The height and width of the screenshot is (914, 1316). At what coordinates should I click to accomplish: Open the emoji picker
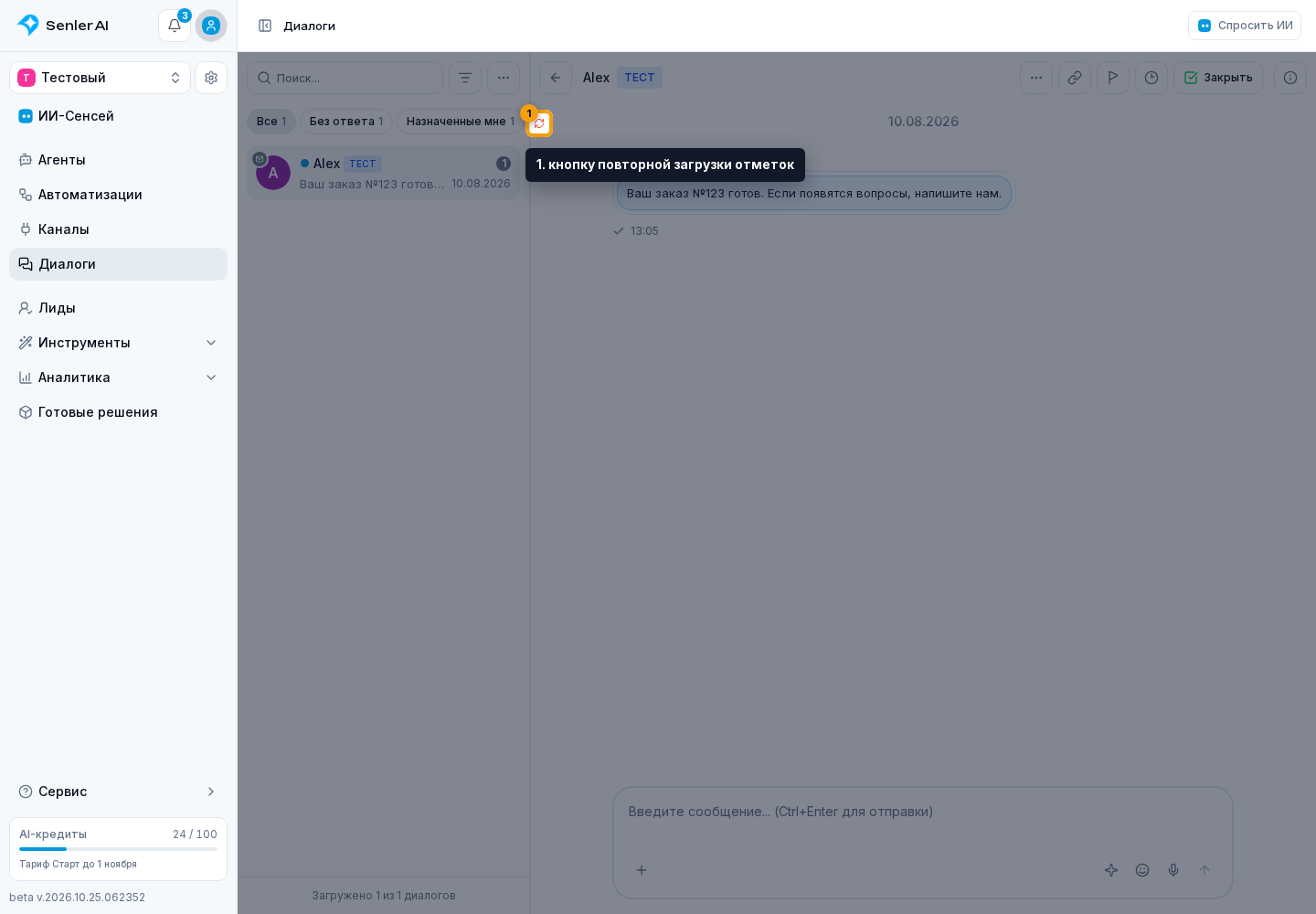click(1142, 870)
